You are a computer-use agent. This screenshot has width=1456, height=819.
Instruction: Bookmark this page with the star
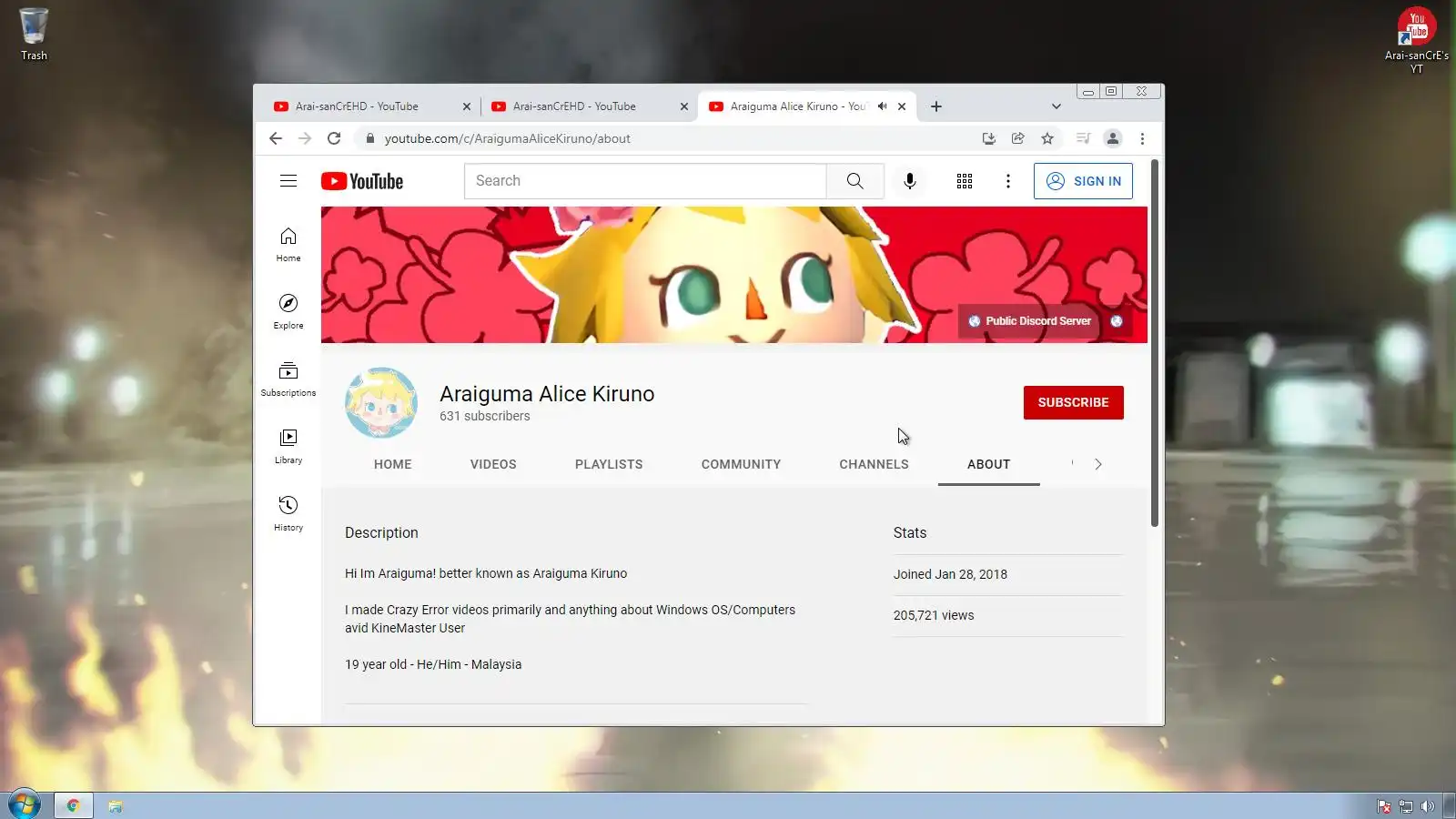[x=1047, y=138]
